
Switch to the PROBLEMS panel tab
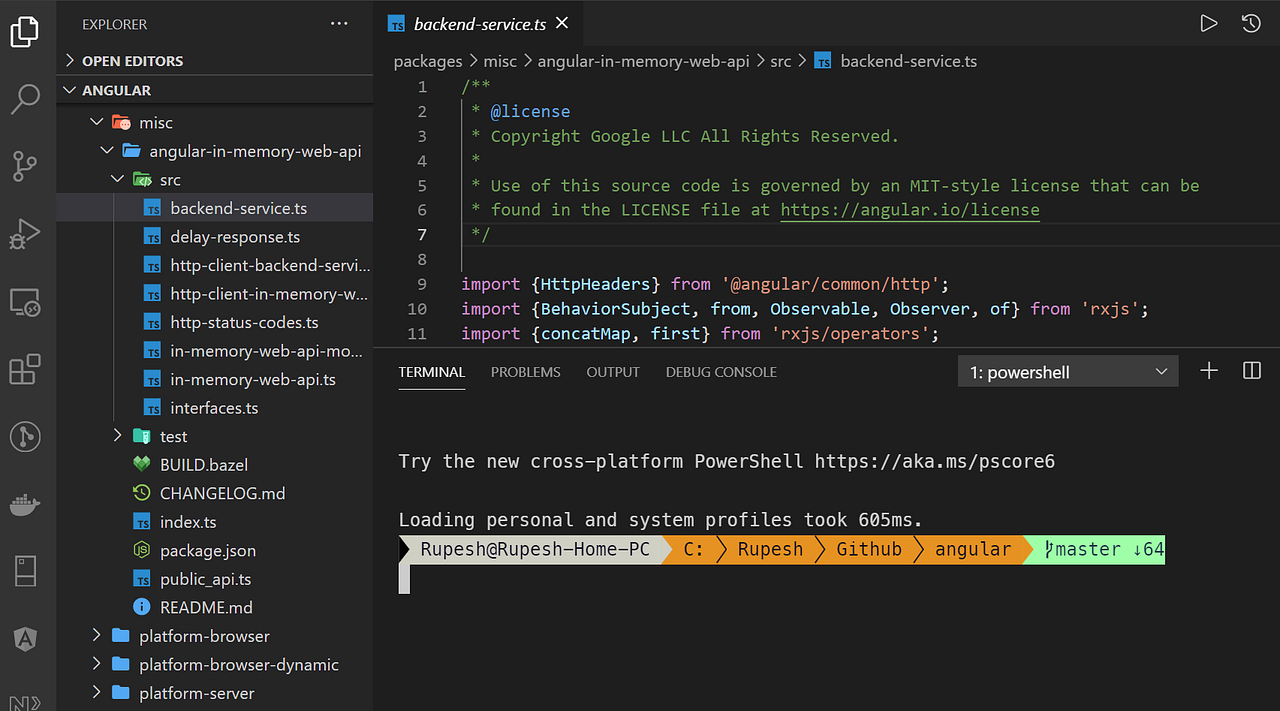click(x=525, y=372)
